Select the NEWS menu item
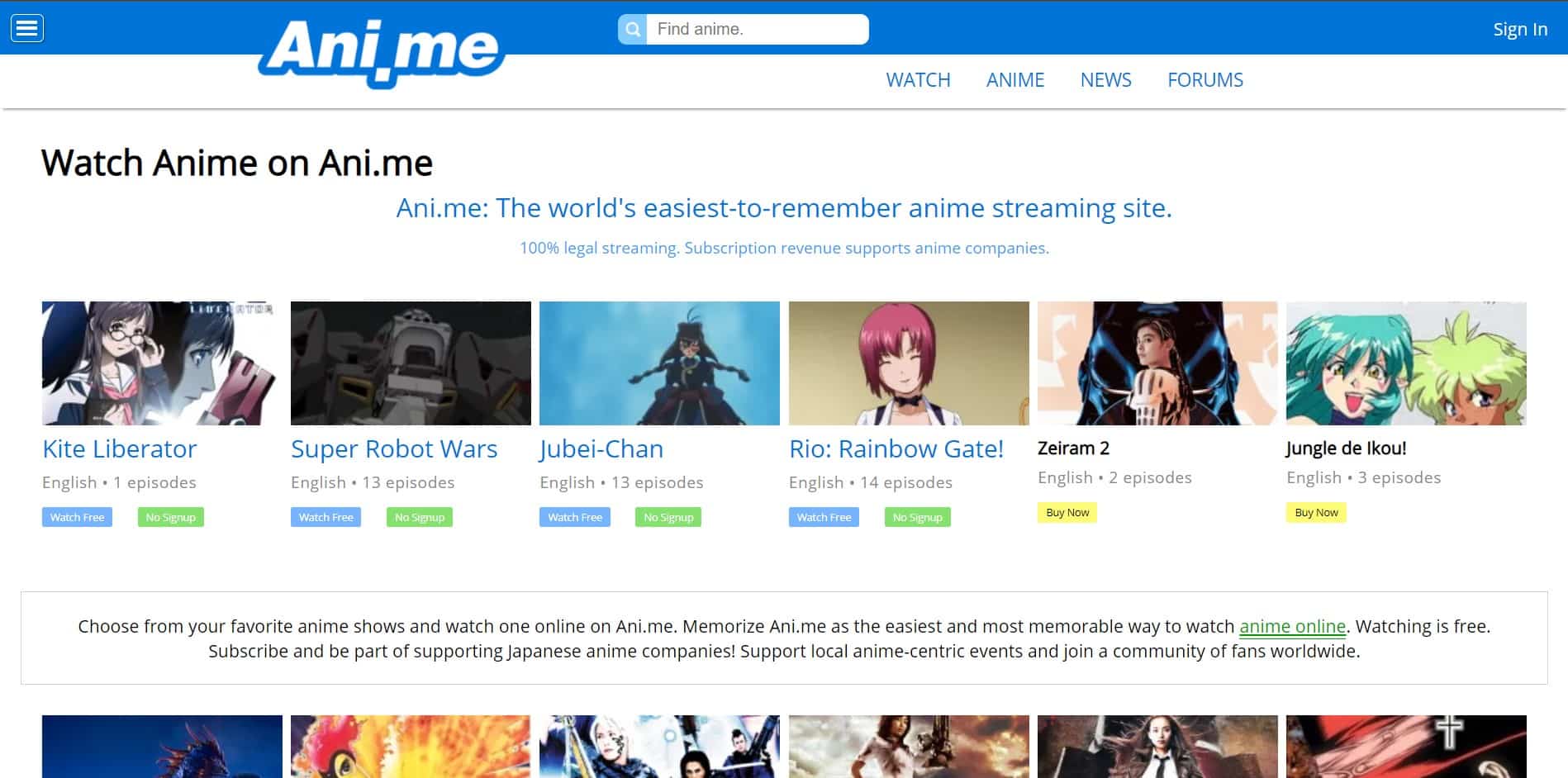Viewport: 1568px width, 778px height. [1106, 80]
